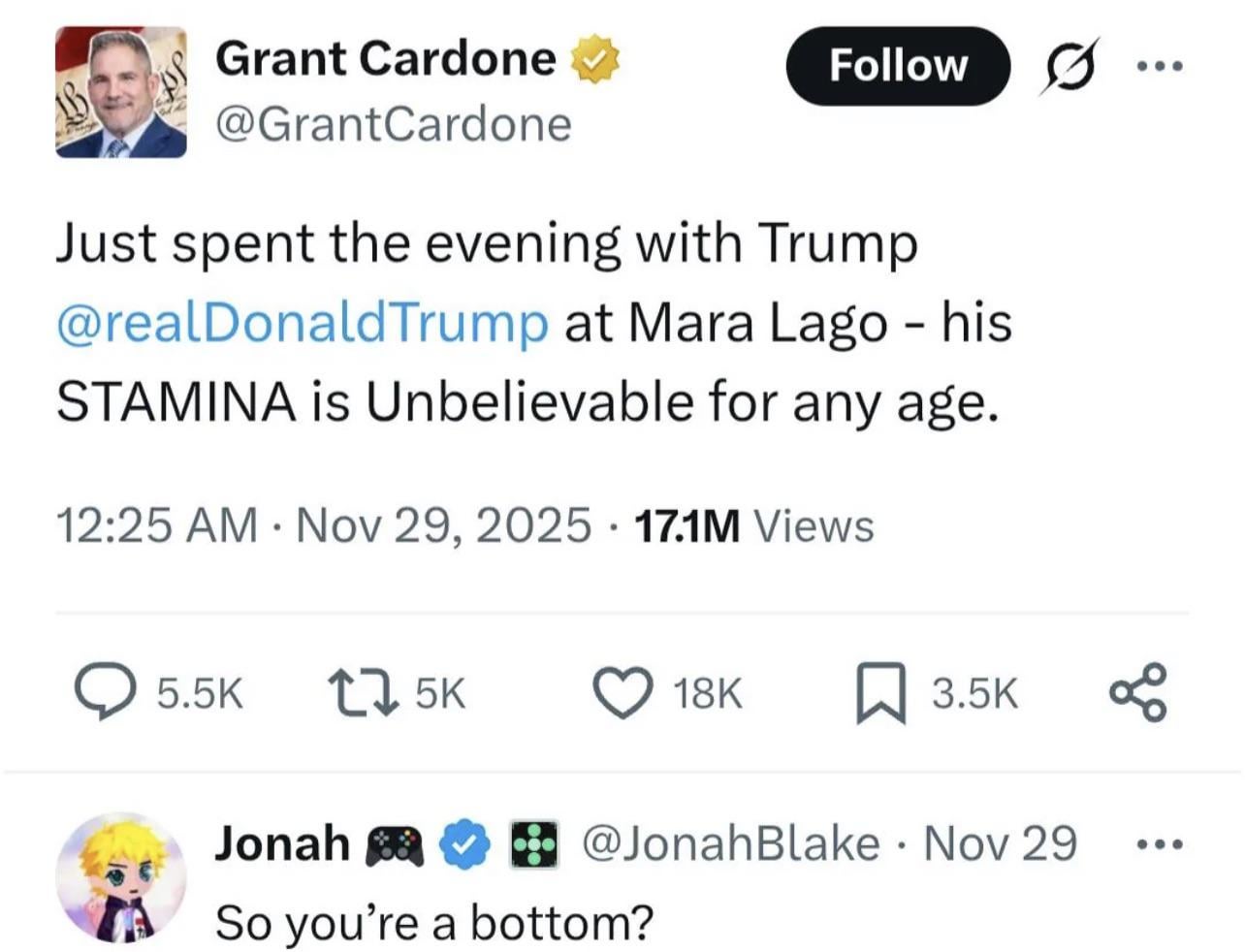
Task: Follow Grant Cardone
Action: click(x=897, y=66)
